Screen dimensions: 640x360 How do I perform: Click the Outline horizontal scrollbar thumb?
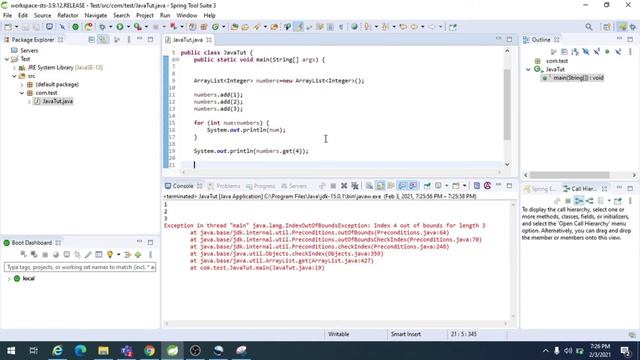pyautogui.click(x=569, y=175)
